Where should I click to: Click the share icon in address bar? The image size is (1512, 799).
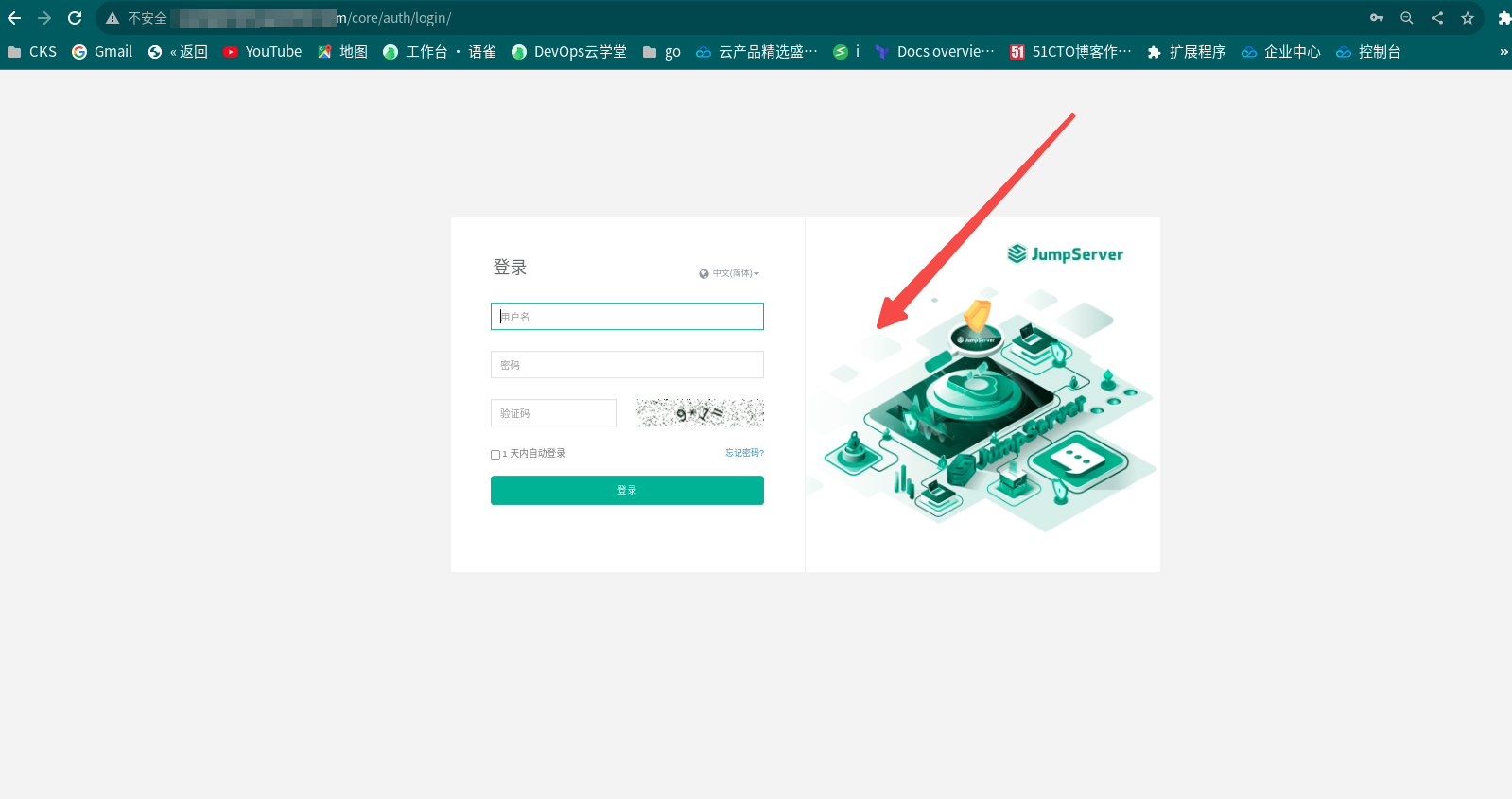1437,18
